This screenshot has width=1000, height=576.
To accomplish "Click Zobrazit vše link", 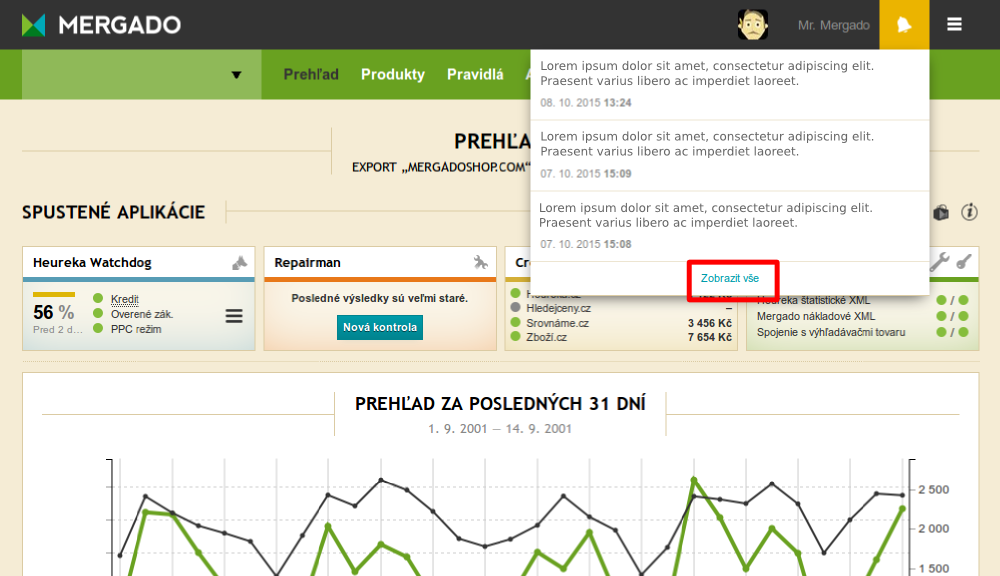I will pos(730,278).
